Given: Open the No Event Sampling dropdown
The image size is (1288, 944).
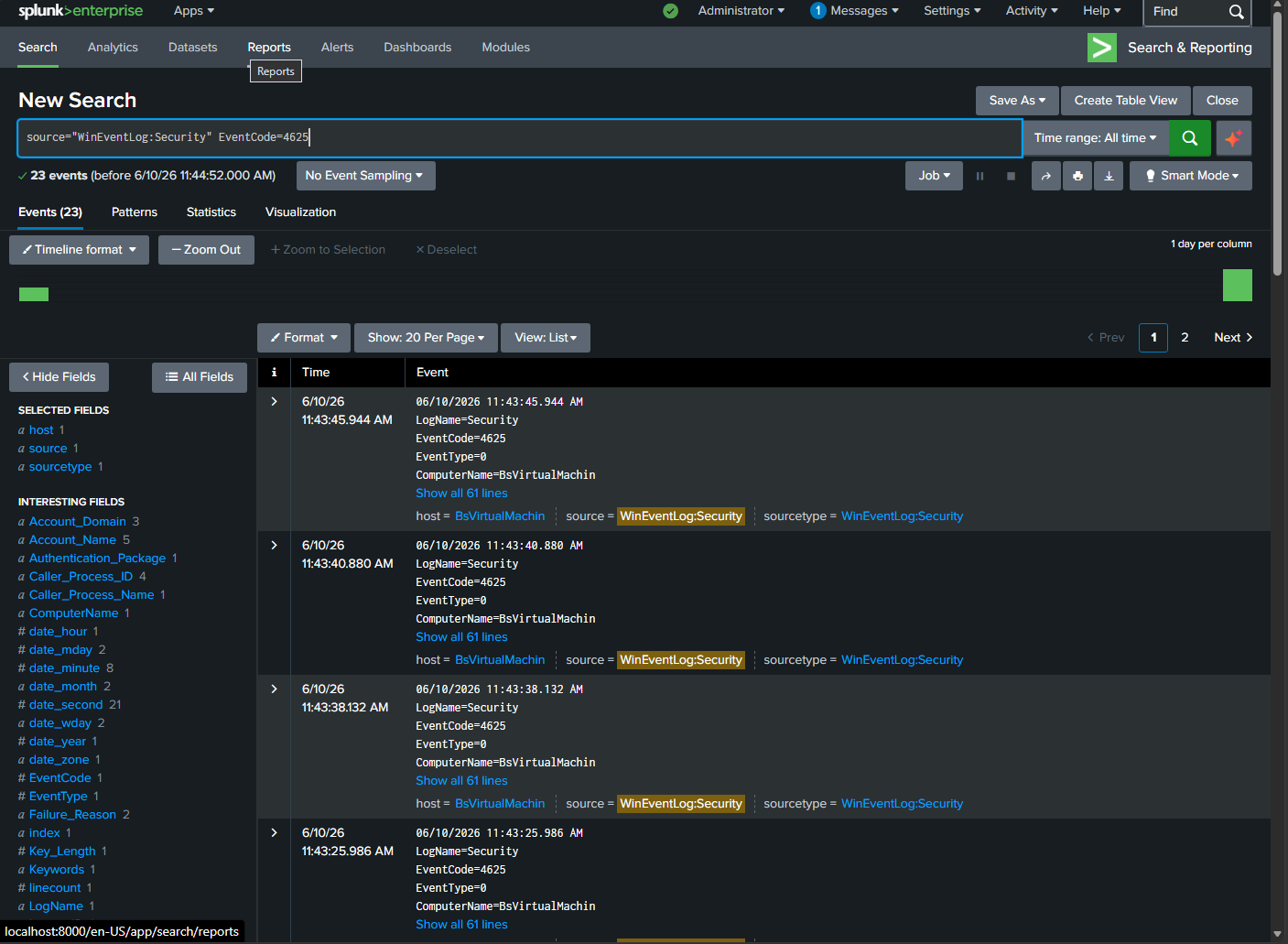Looking at the screenshot, I should 365,176.
